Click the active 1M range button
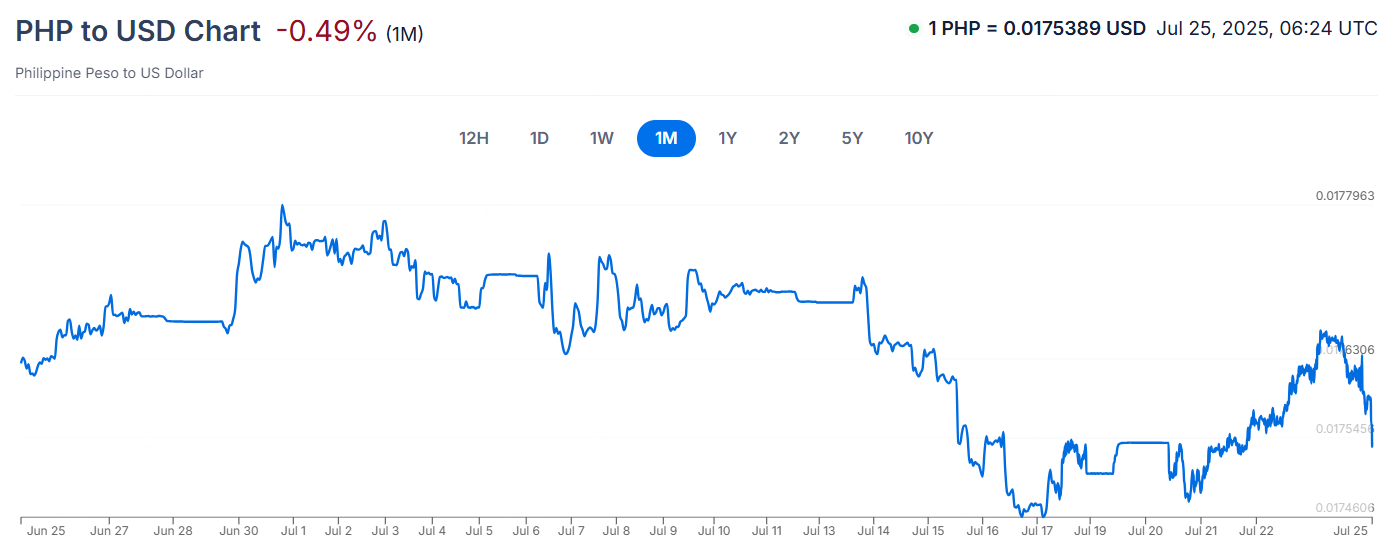This screenshot has height=543, width=1390. pos(666,138)
